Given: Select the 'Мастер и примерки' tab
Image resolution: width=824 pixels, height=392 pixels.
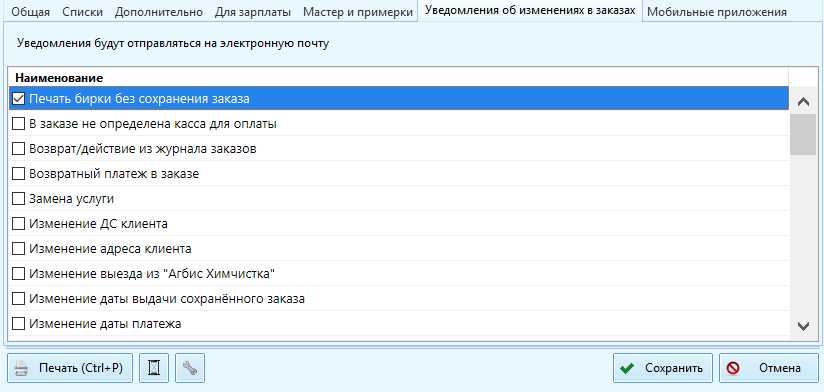Looking at the screenshot, I should (x=358, y=12).
